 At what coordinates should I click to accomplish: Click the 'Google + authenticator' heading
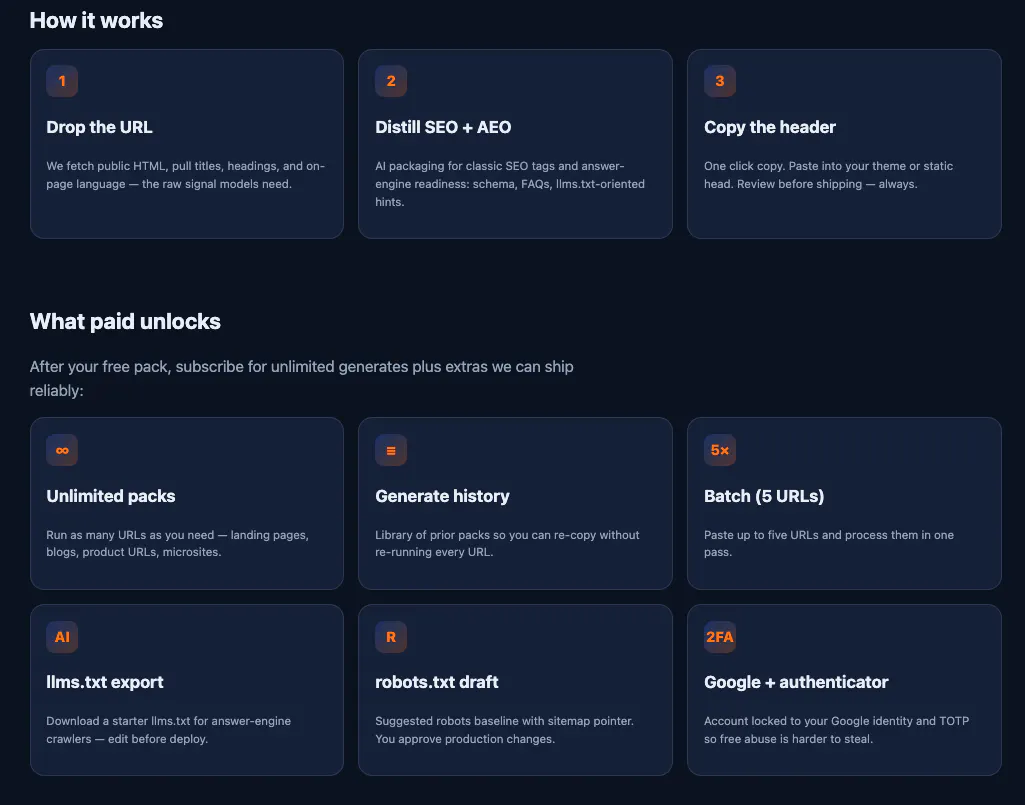(796, 682)
